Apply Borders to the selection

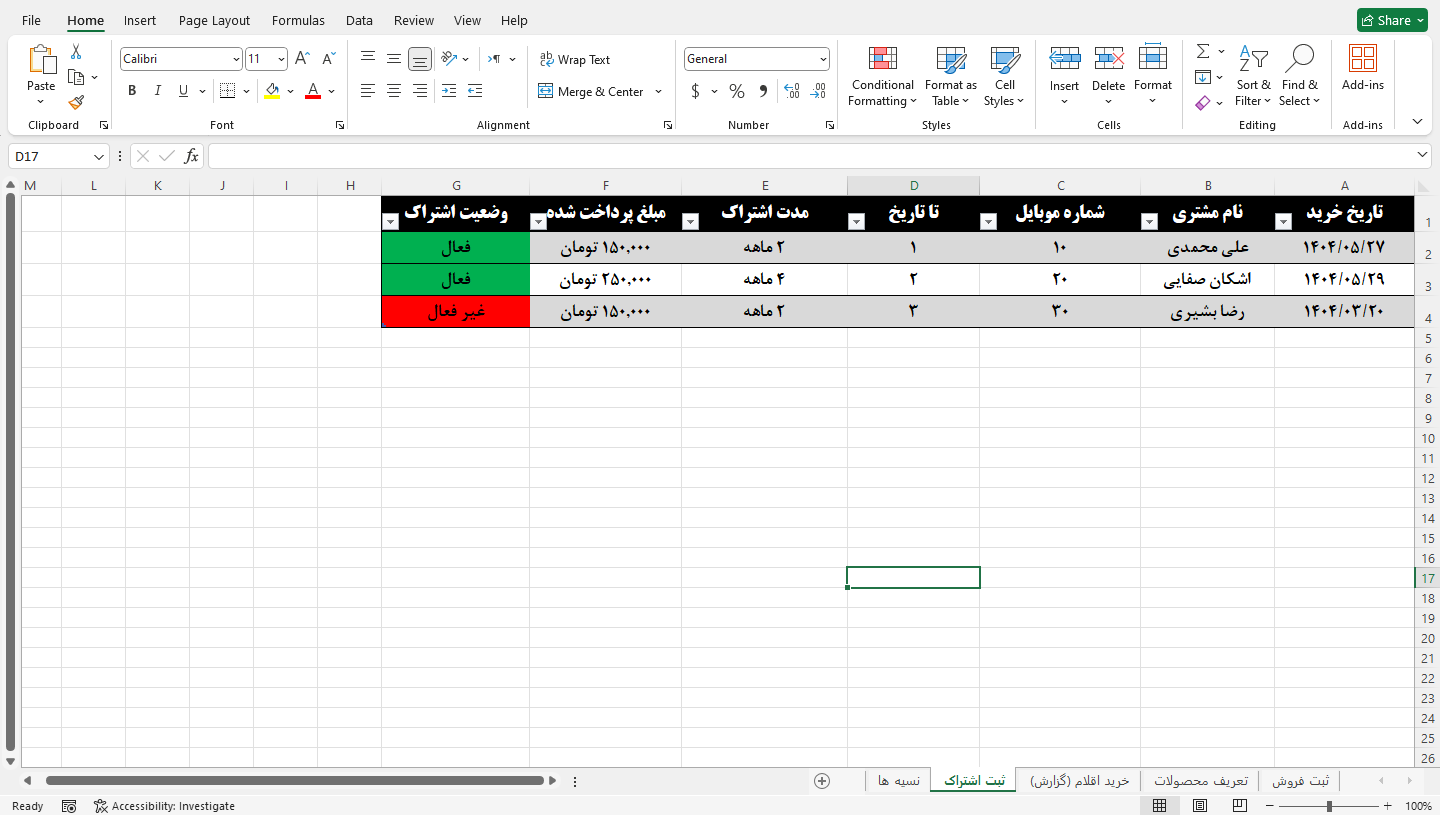(x=227, y=91)
